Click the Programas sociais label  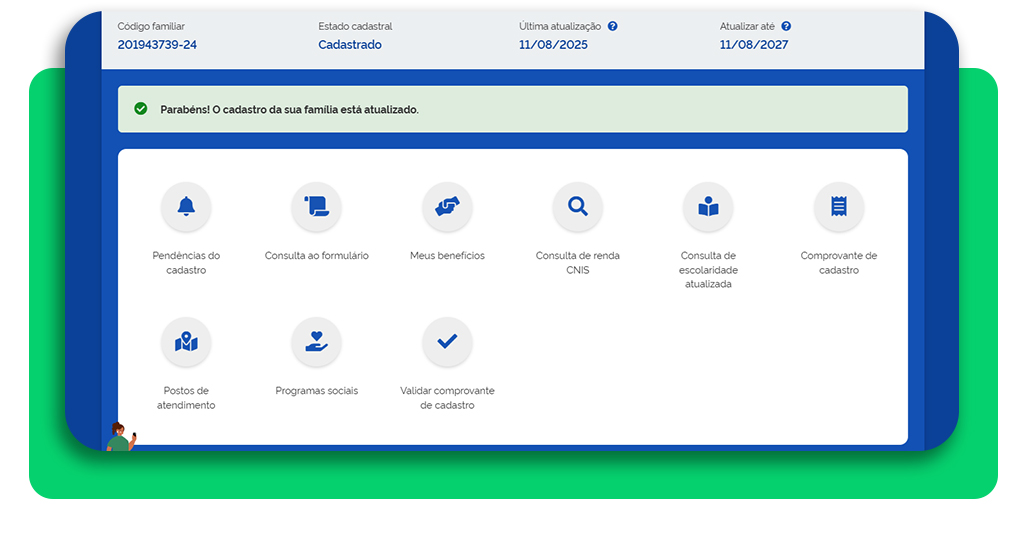tap(316, 391)
